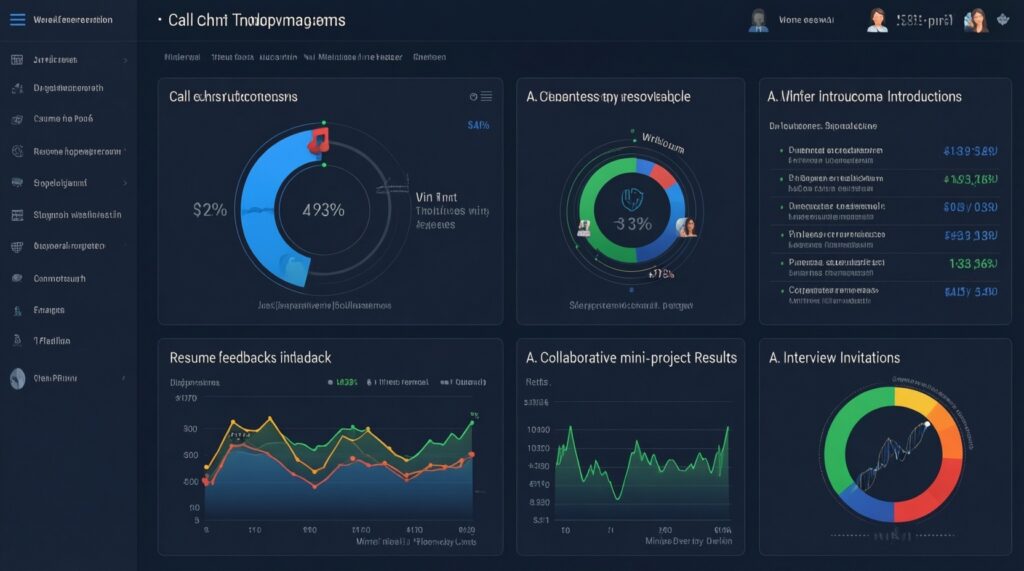This screenshot has height=571, width=1024.
Task: Expand the first sidebar item using its chevron
Action: [x=125, y=60]
